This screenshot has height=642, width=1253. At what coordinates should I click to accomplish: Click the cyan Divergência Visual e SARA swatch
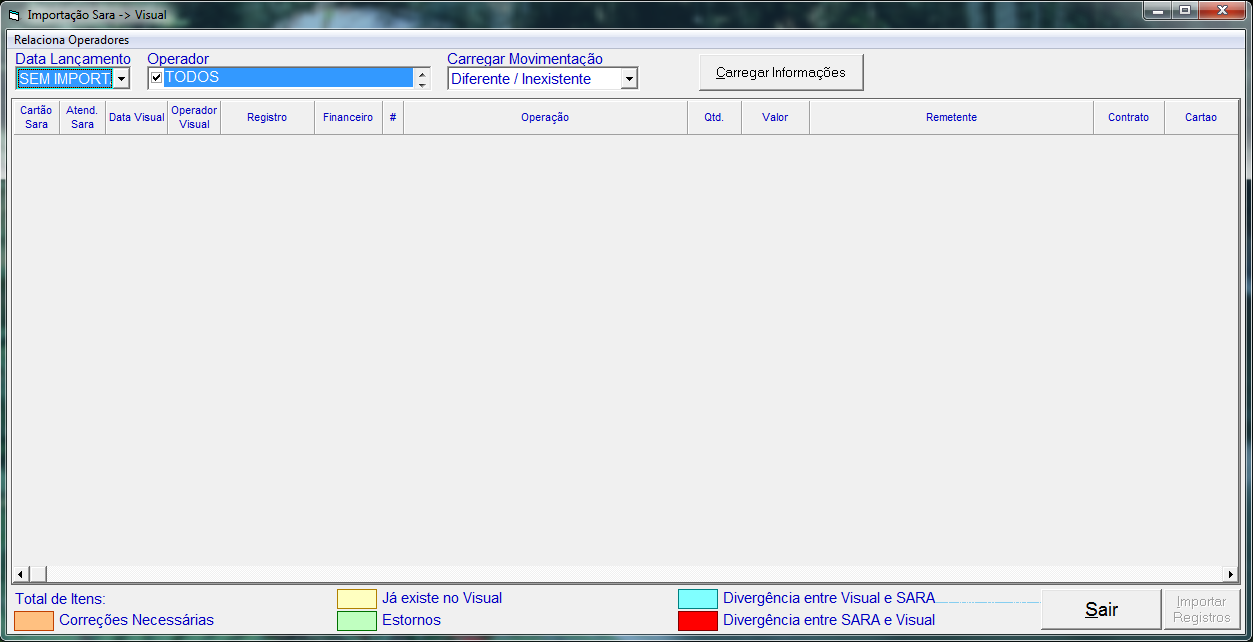tap(698, 598)
